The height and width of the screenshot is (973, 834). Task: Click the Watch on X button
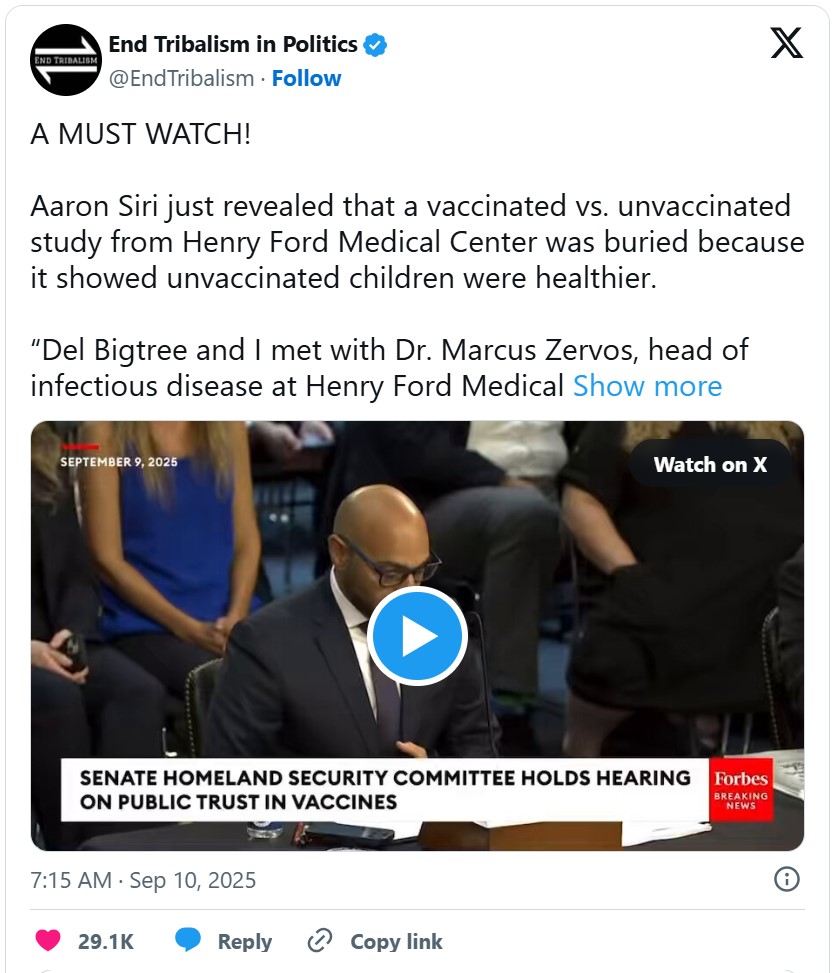click(x=710, y=464)
